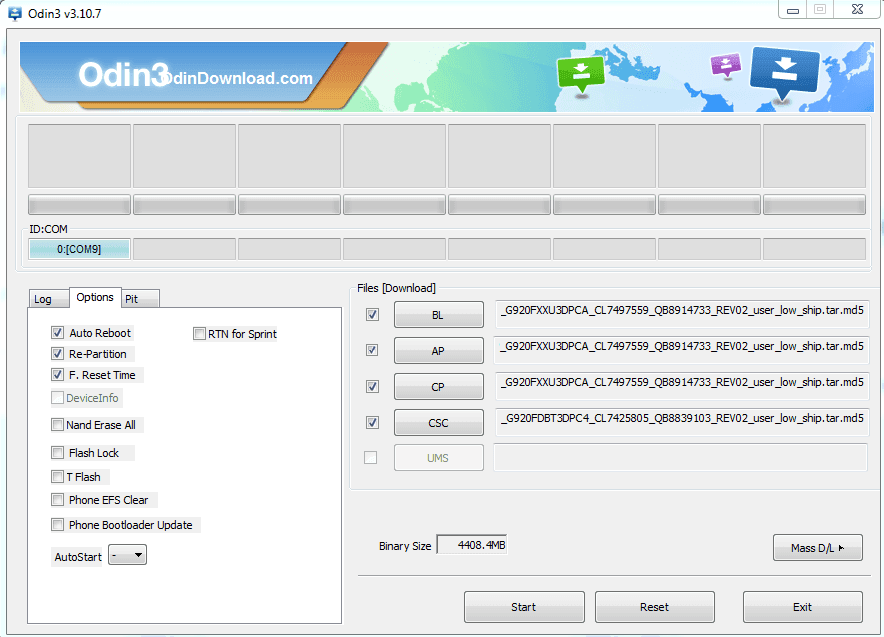The height and width of the screenshot is (637, 884).
Task: Click the Odin3 app icon in title bar
Action: tap(14, 13)
